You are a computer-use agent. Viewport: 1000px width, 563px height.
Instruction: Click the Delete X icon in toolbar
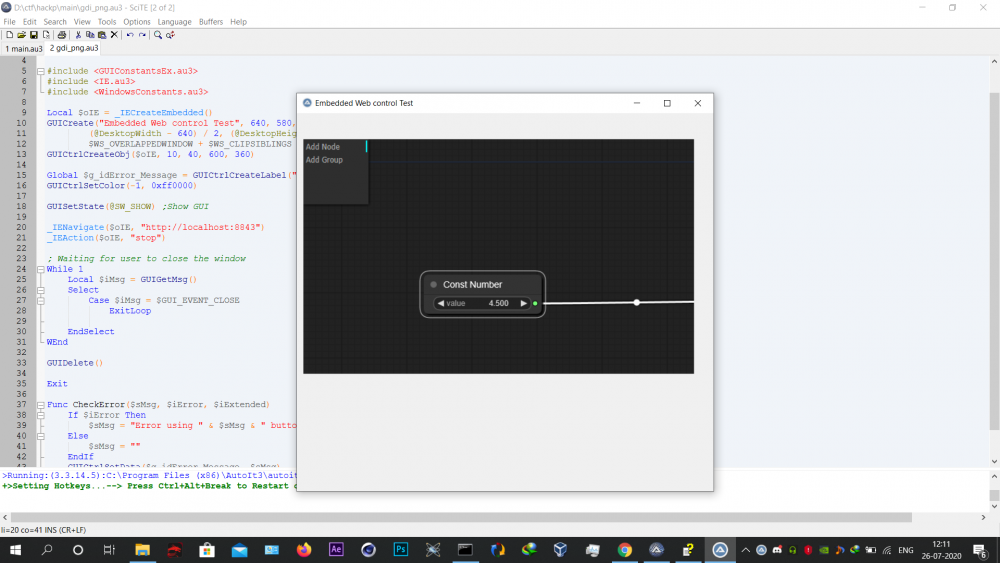113,34
